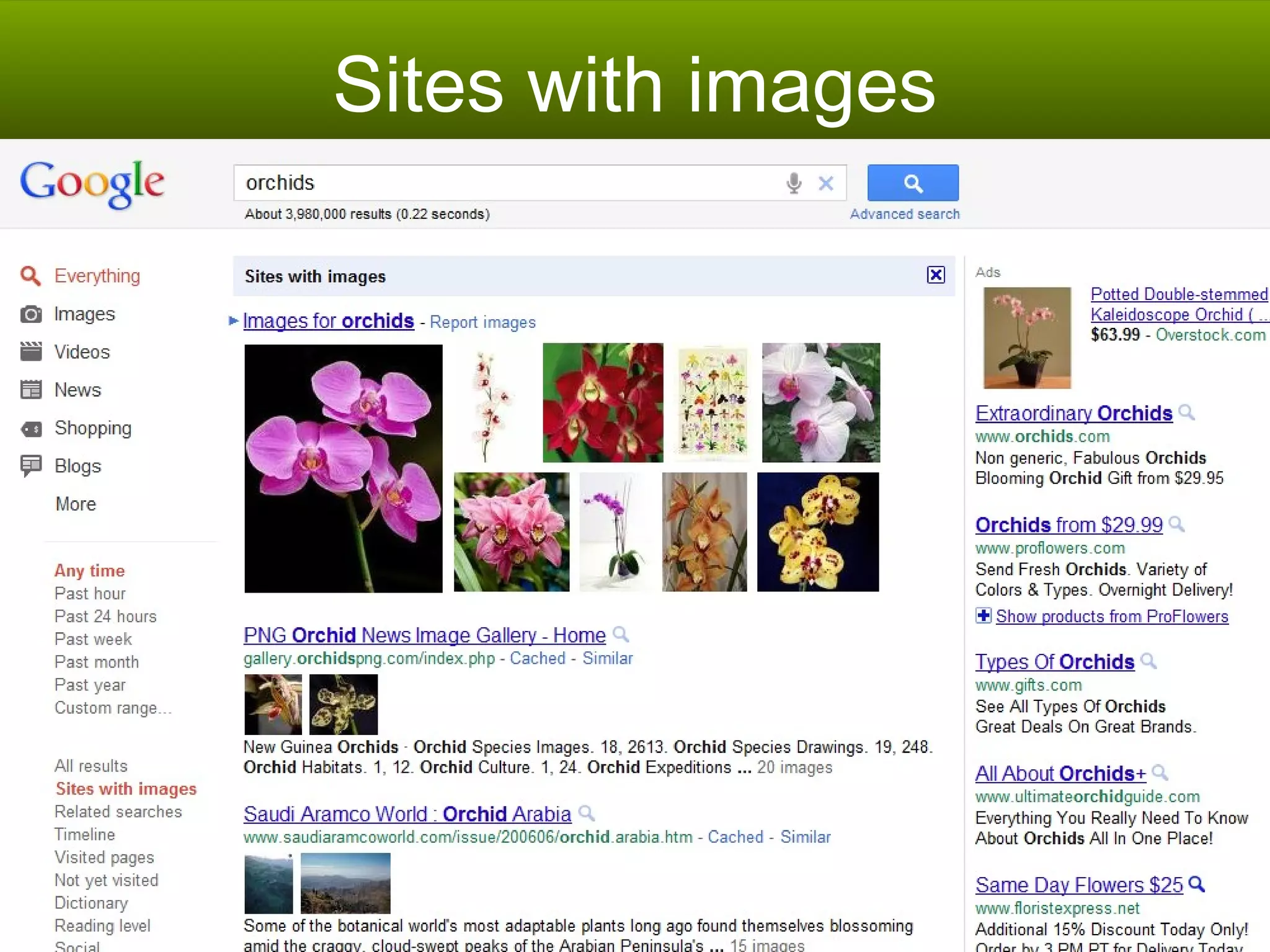The height and width of the screenshot is (952, 1270).
Task: Preview icon next to Saudi Aramco World result
Action: click(587, 813)
